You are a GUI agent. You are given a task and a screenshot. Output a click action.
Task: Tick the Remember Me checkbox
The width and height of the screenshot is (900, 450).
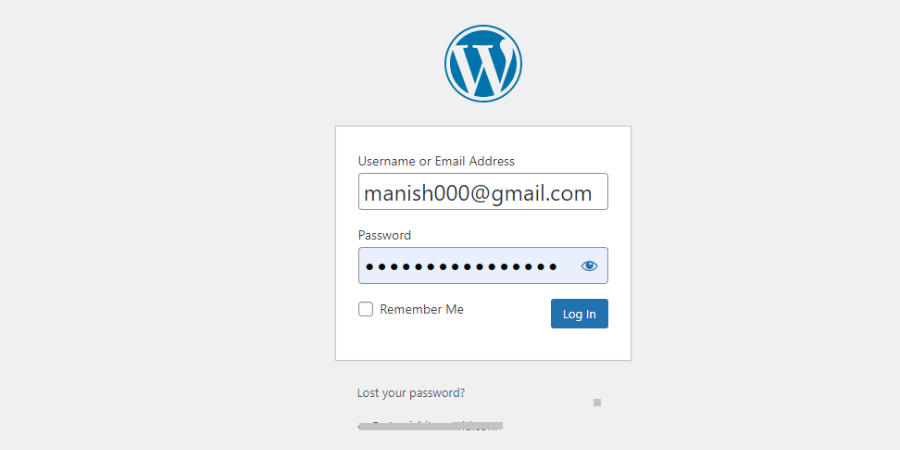click(366, 309)
